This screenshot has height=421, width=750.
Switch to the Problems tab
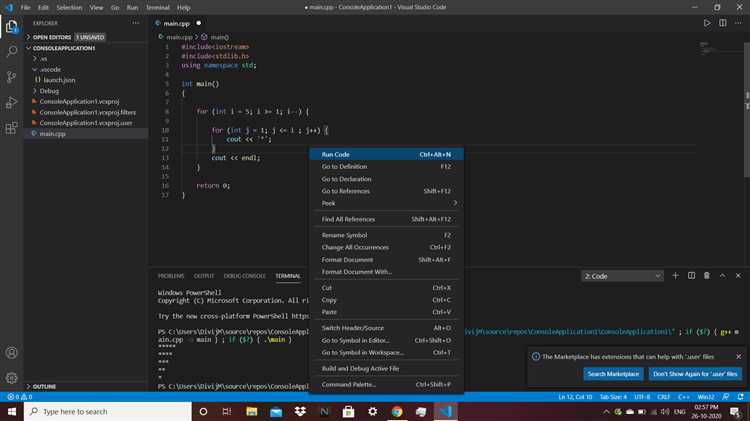171,276
